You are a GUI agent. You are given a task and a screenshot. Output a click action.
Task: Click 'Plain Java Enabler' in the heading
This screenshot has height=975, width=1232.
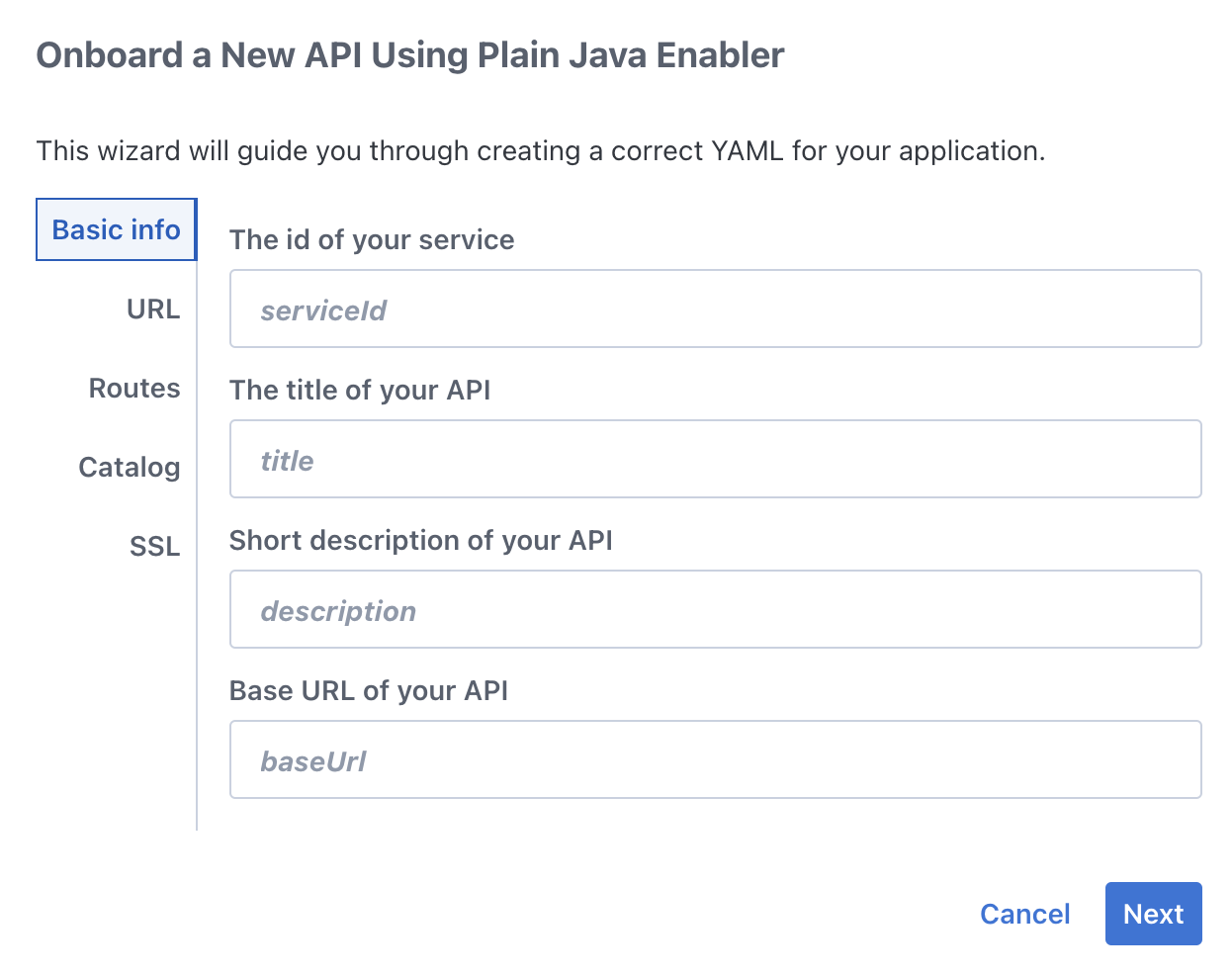(631, 55)
